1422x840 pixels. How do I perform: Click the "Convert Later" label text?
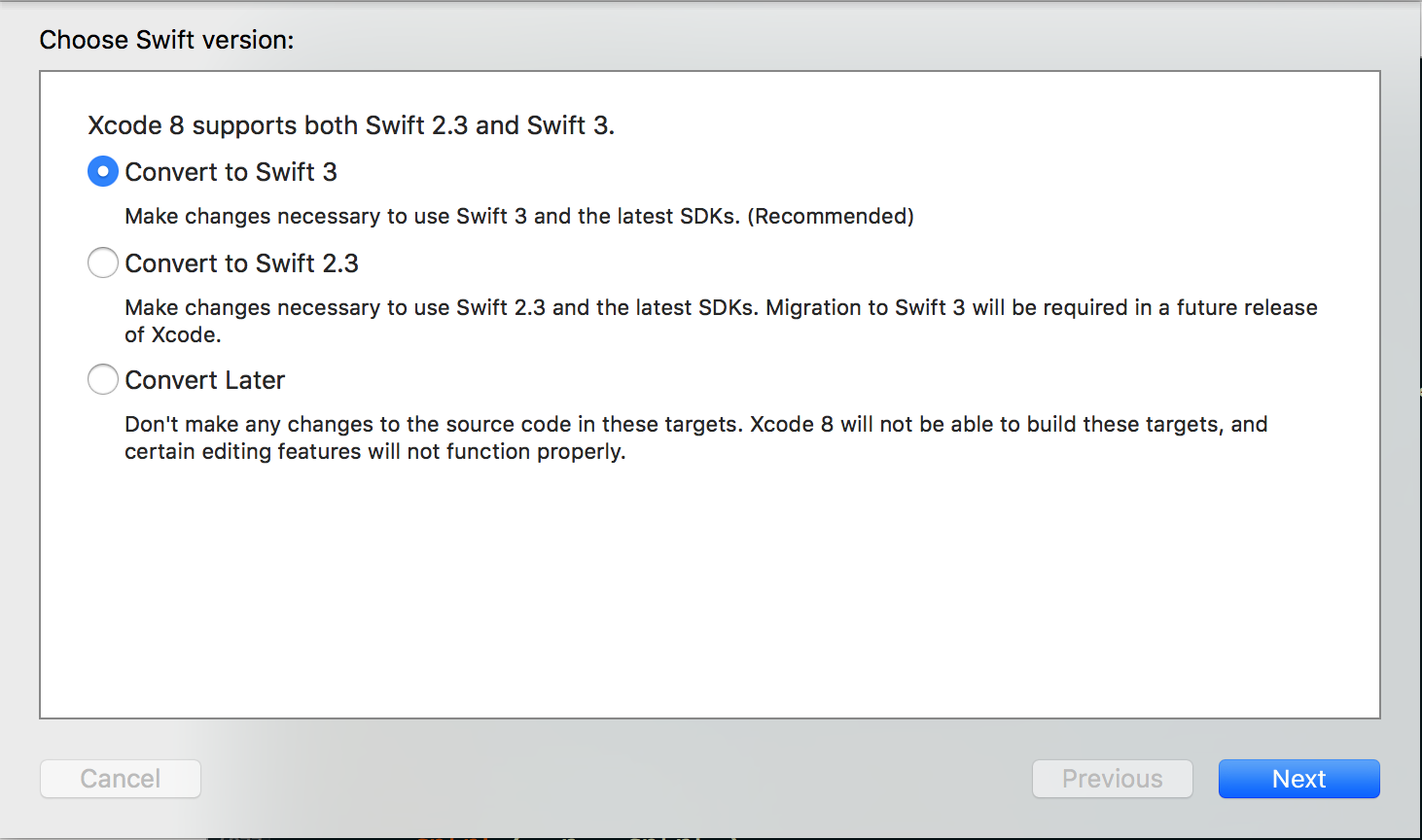[x=204, y=380]
